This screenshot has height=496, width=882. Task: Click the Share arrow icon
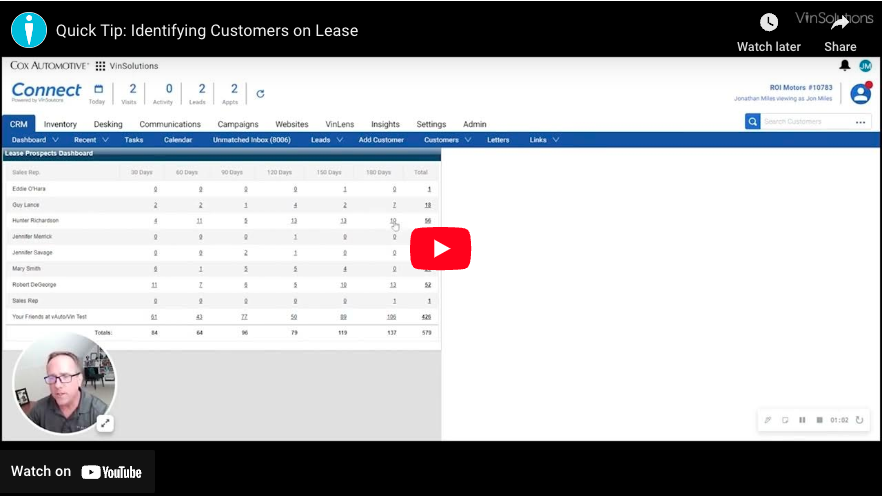pyautogui.click(x=840, y=23)
